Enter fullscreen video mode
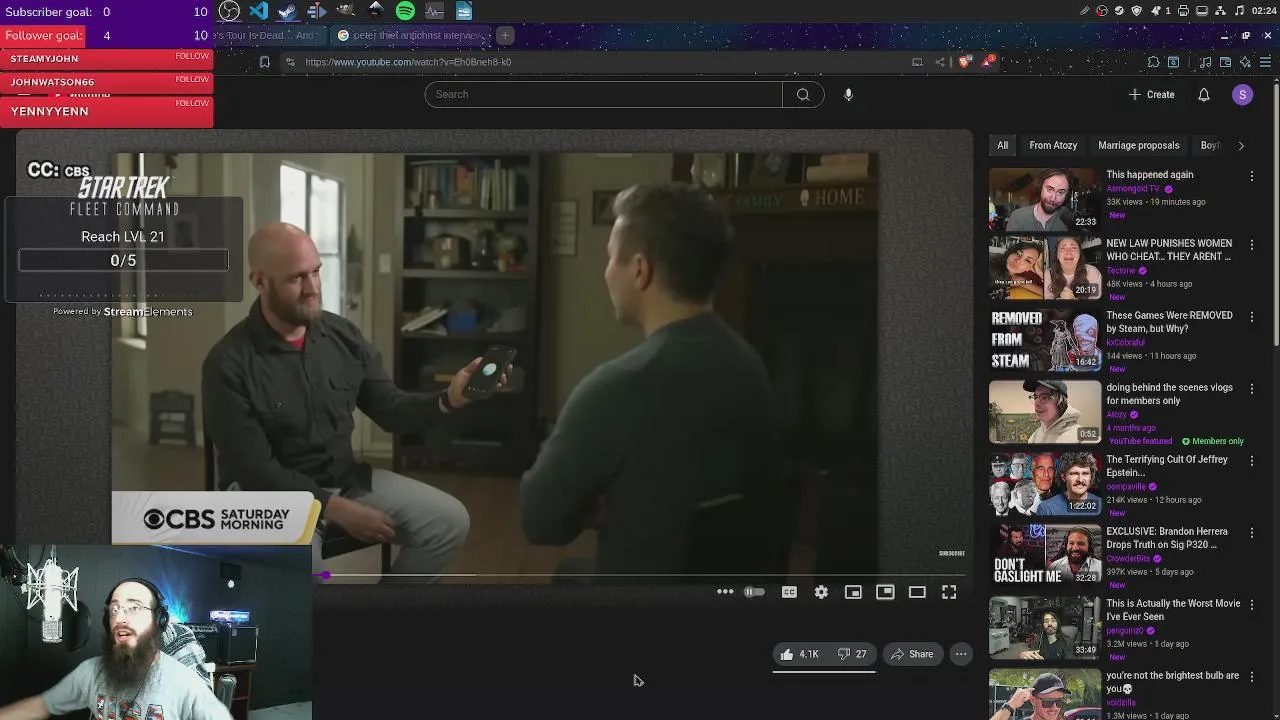The width and height of the screenshot is (1280, 720). (x=949, y=592)
